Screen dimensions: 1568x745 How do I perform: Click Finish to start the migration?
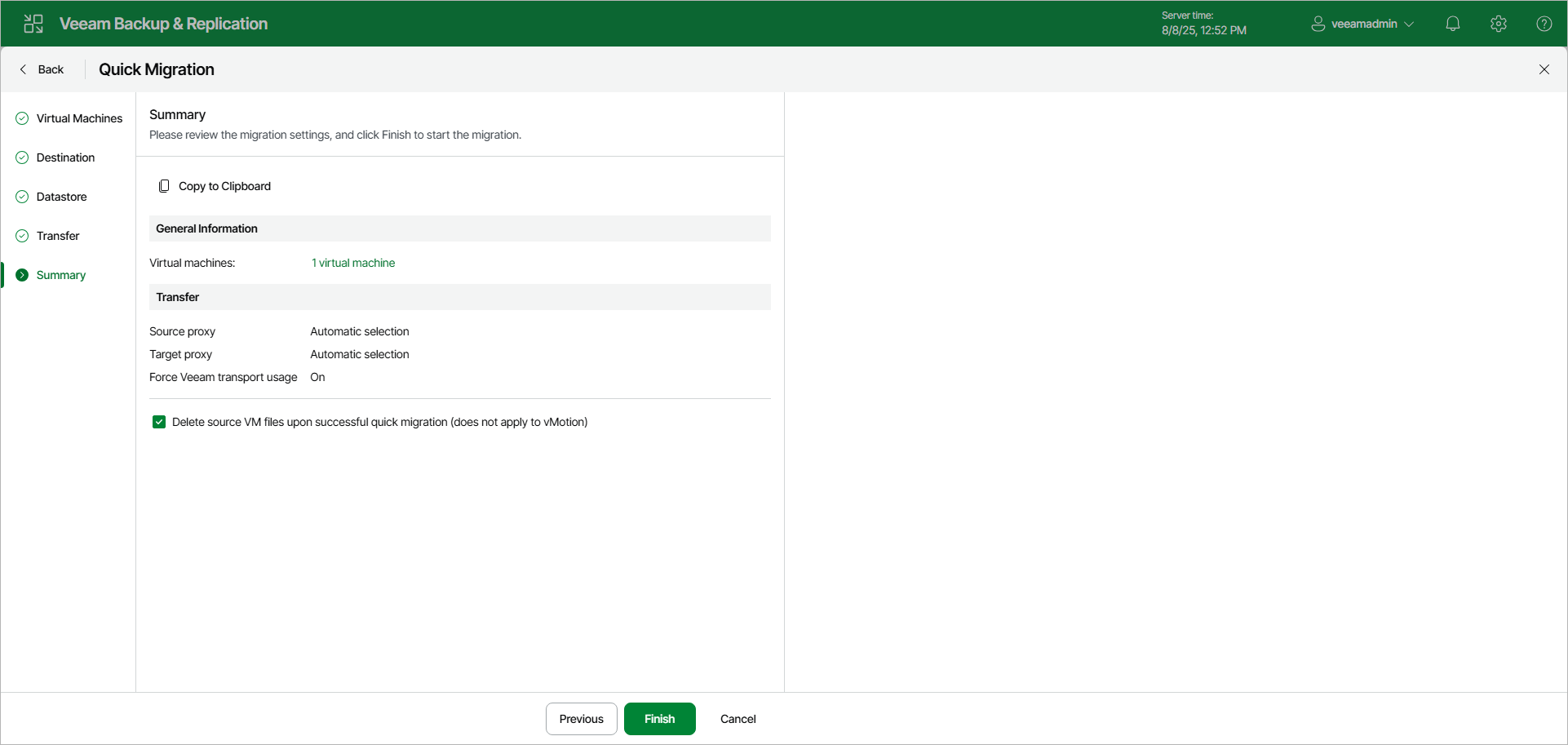click(660, 719)
